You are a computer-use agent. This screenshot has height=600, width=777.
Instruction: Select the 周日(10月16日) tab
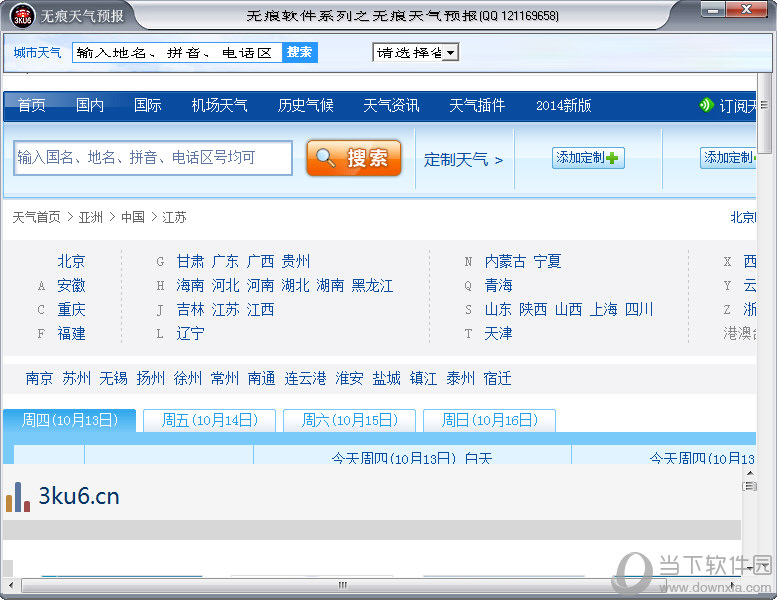pyautogui.click(x=490, y=421)
